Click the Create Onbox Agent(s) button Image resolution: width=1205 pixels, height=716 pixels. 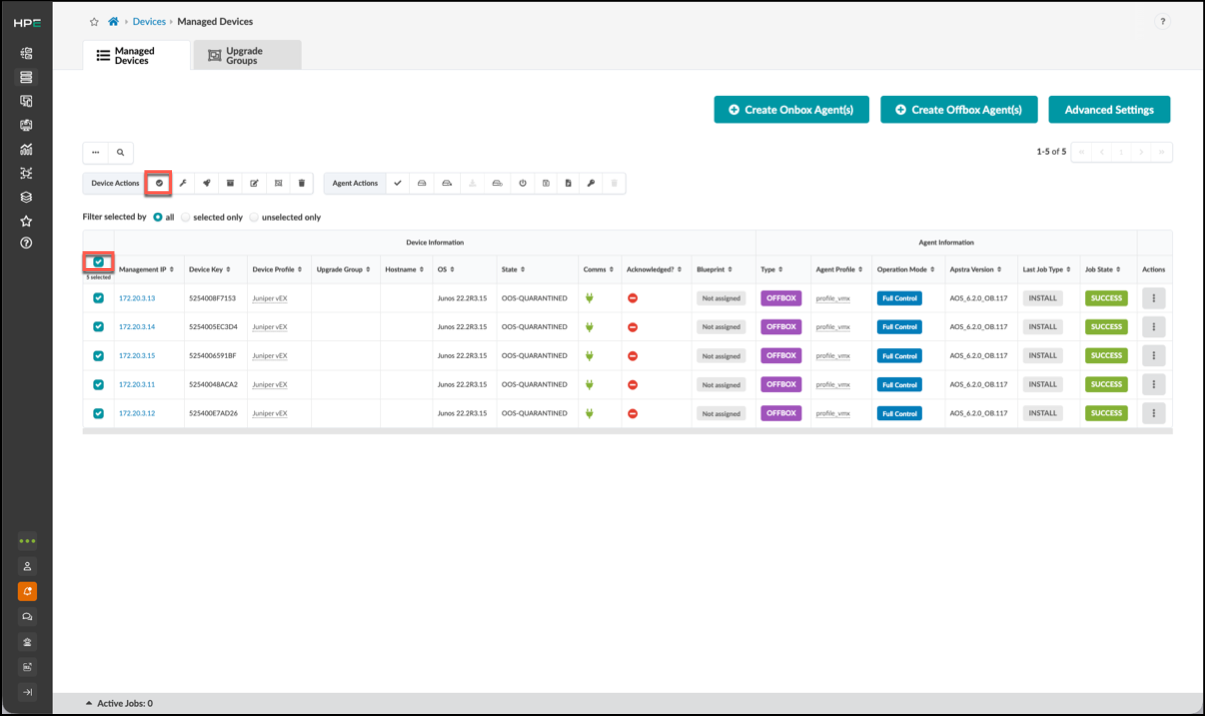click(x=791, y=110)
